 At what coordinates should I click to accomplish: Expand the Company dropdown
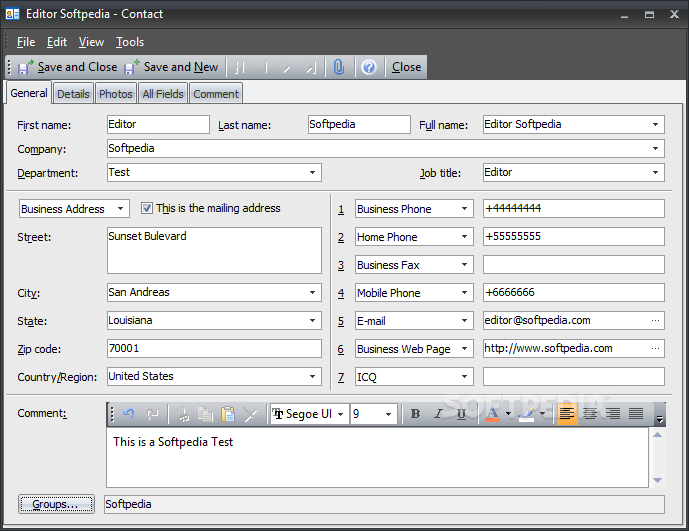click(x=655, y=149)
